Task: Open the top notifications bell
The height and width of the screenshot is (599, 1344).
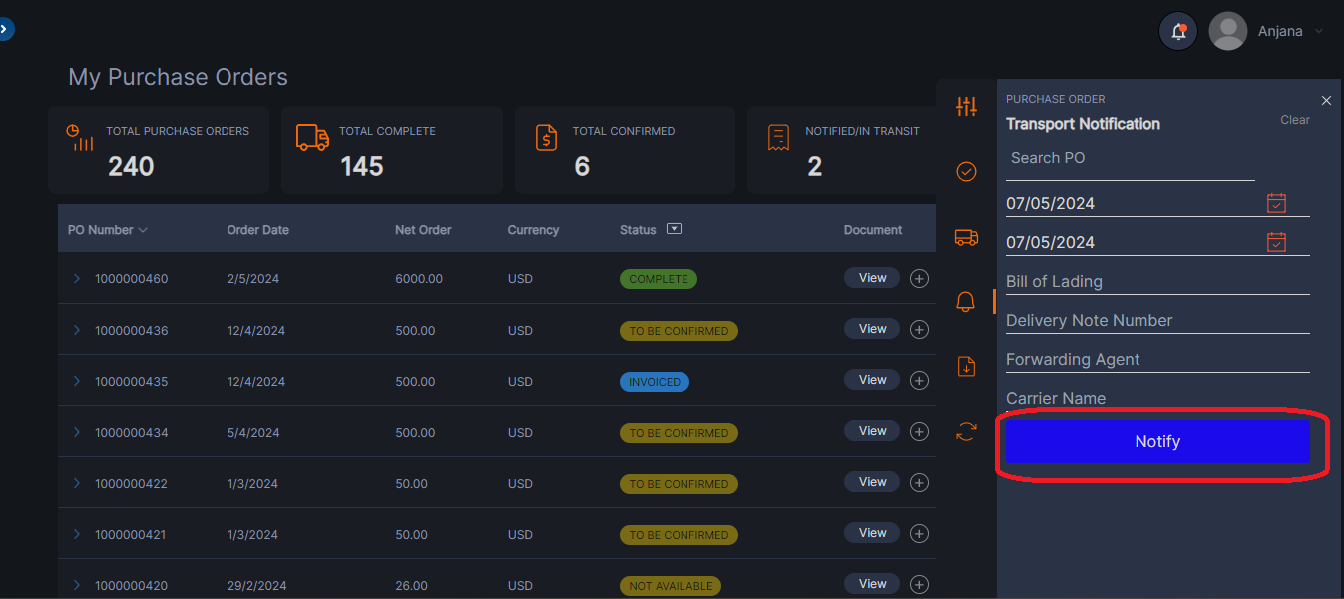Action: (1177, 31)
